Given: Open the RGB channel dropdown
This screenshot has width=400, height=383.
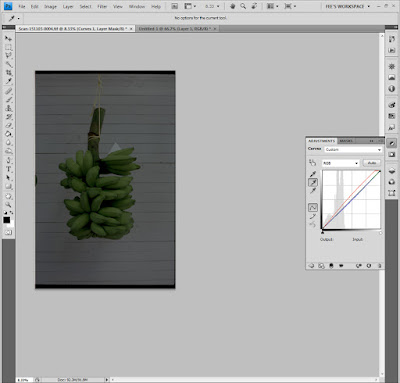Looking at the screenshot, I should [x=340, y=163].
